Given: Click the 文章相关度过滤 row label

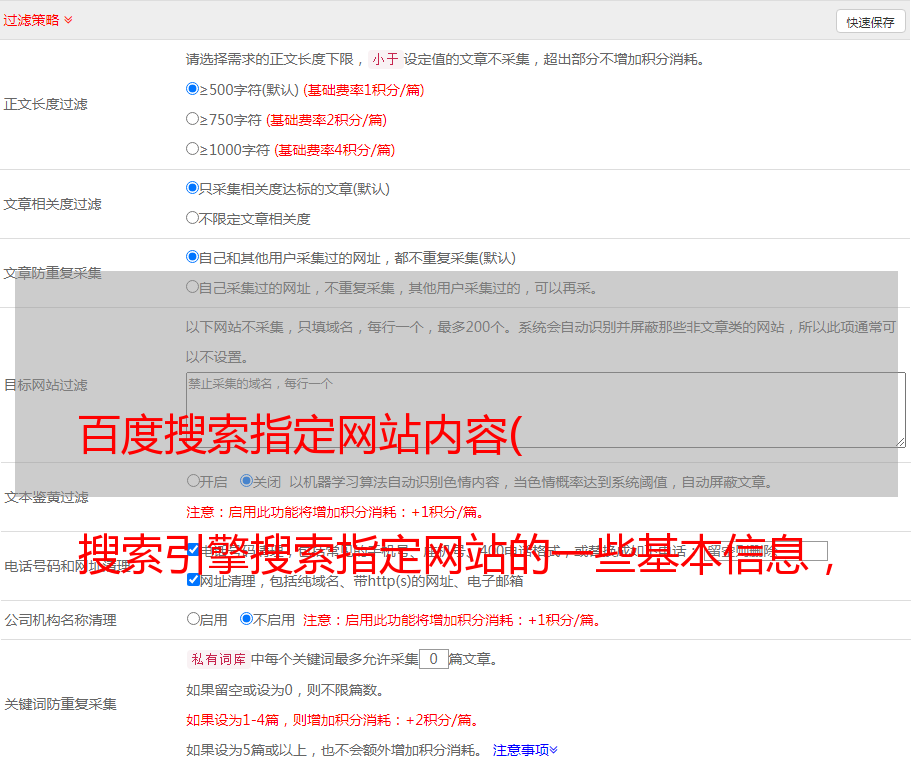Looking at the screenshot, I should (53, 204).
